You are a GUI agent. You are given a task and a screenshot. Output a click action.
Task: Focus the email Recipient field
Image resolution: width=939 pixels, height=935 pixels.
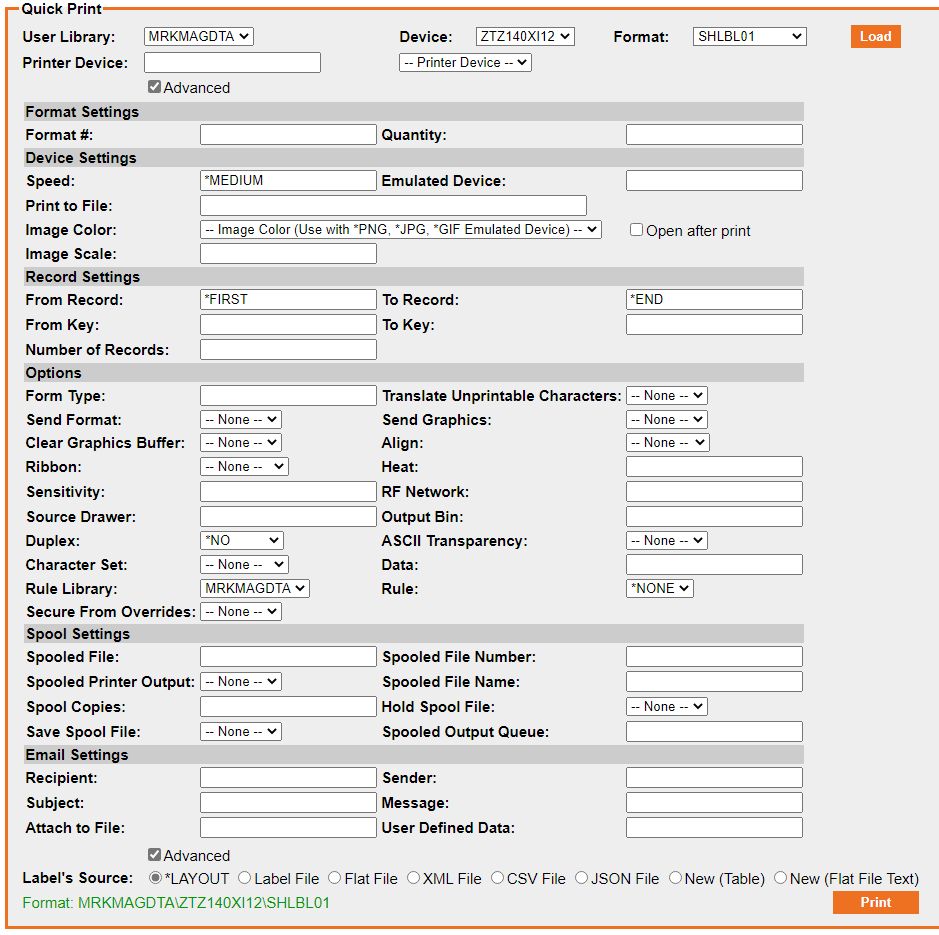(288, 777)
